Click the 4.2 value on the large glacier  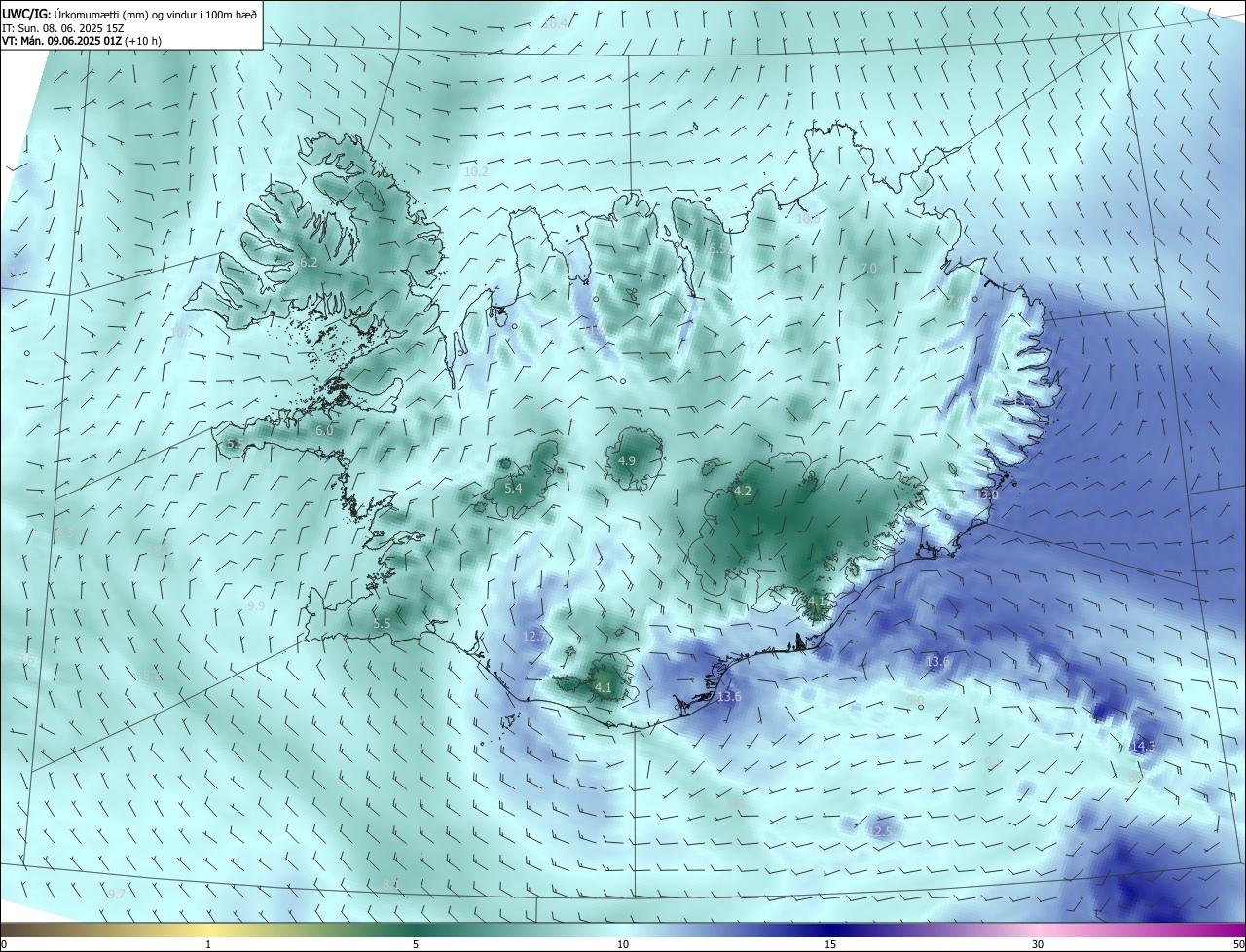coord(743,491)
